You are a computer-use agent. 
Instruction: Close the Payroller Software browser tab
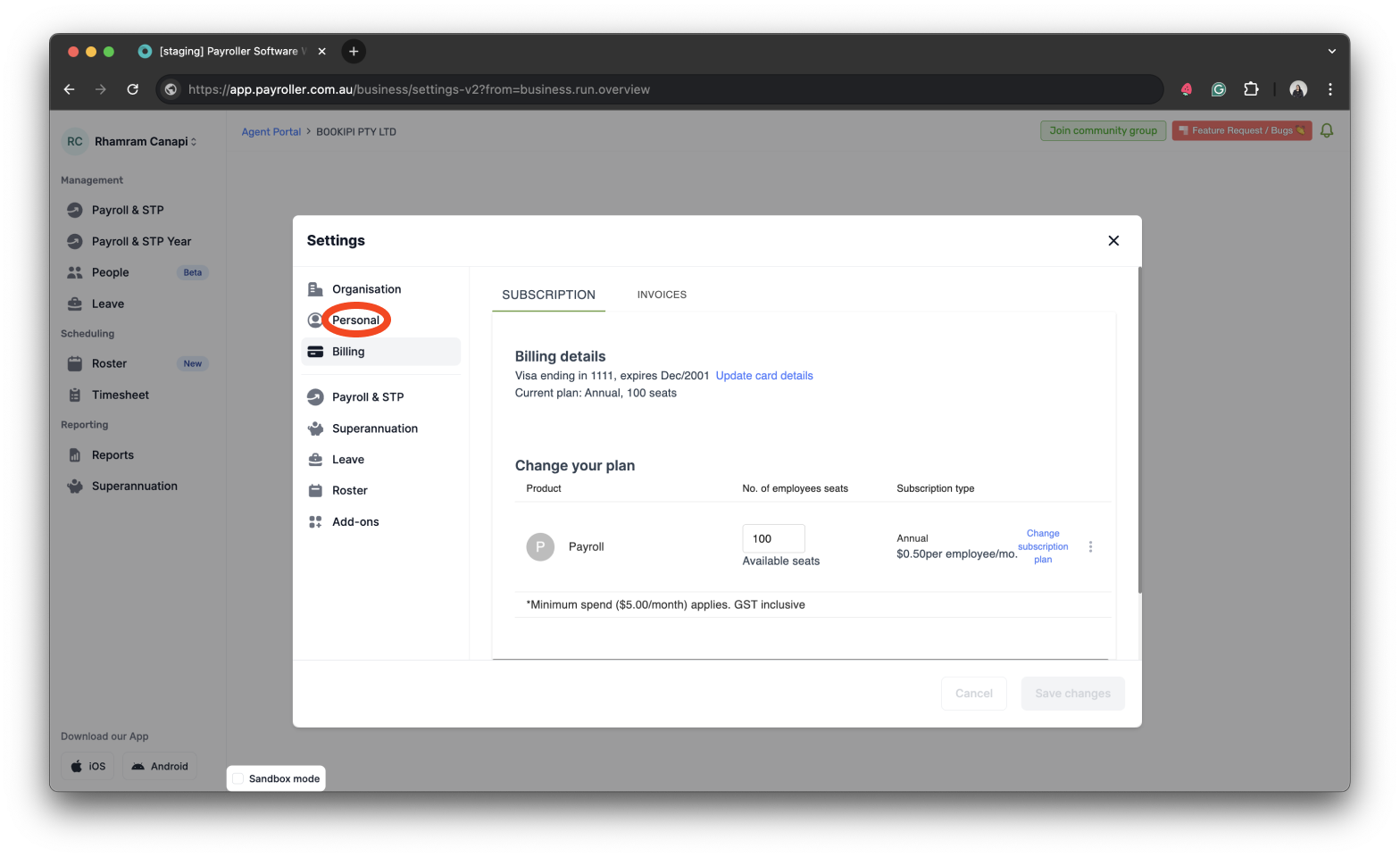click(322, 52)
